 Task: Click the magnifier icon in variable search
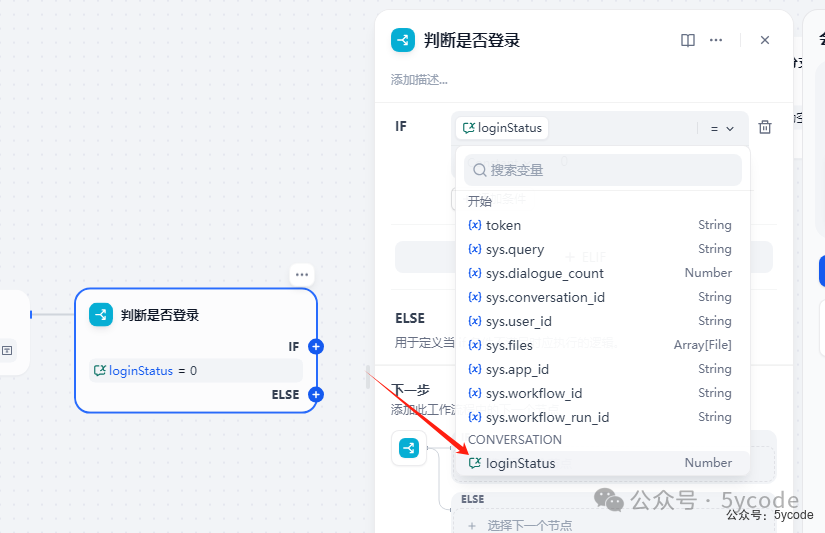point(479,170)
